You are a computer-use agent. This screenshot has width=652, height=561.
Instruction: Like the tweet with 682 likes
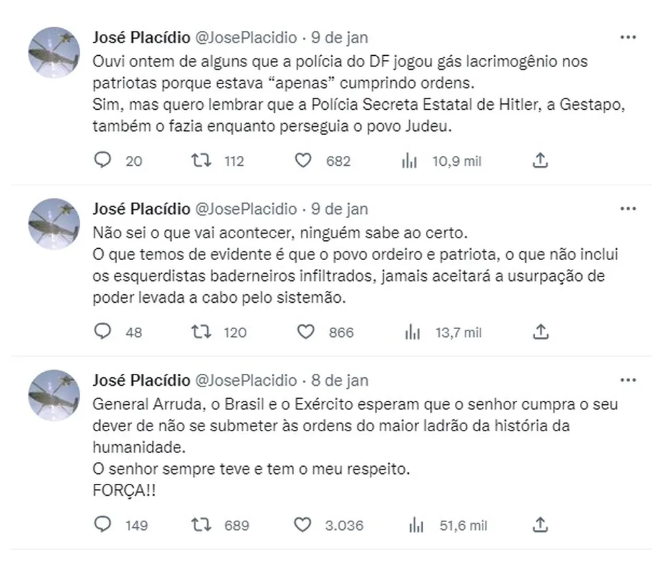pos(305,160)
